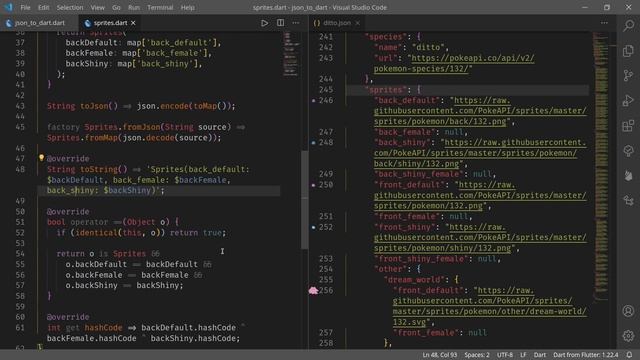The image size is (640, 360).
Task: Open the Search view in activity bar
Action: point(629,26)
